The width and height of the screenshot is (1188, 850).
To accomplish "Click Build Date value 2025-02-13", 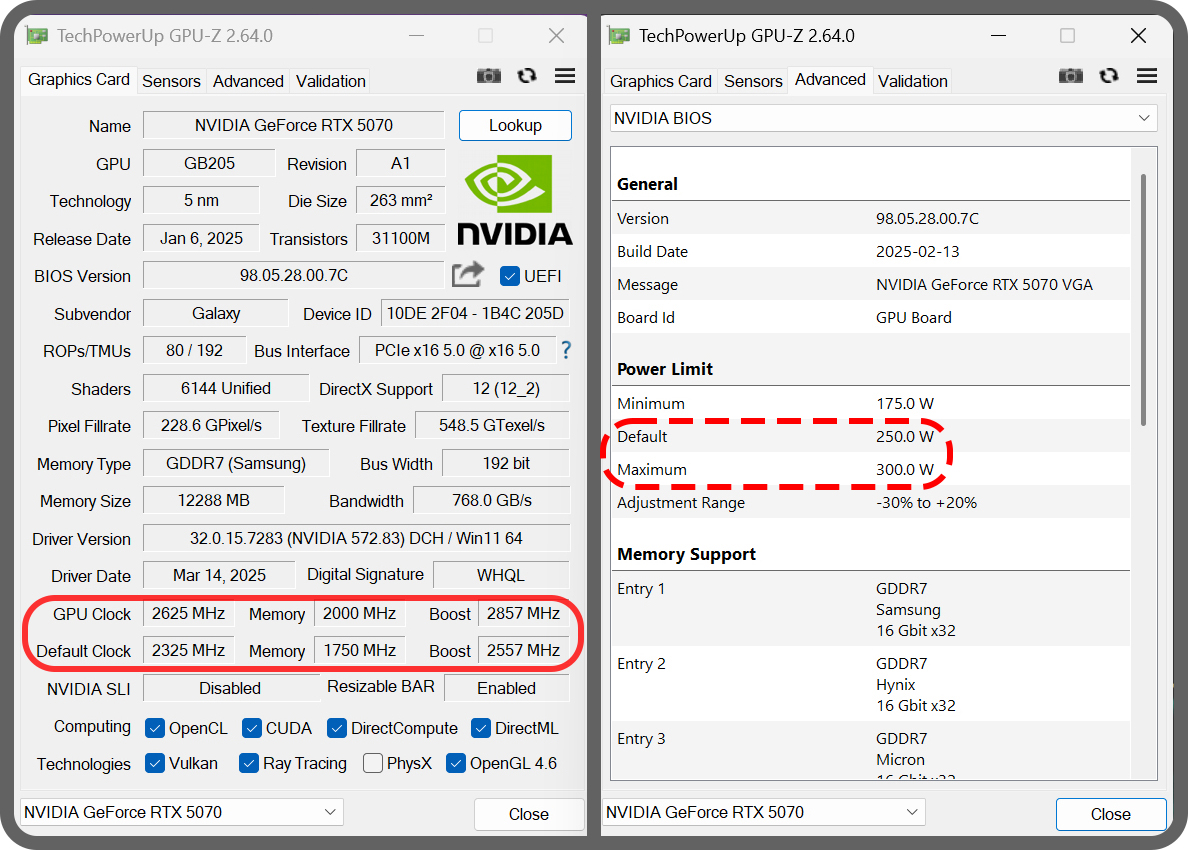I will (918, 252).
